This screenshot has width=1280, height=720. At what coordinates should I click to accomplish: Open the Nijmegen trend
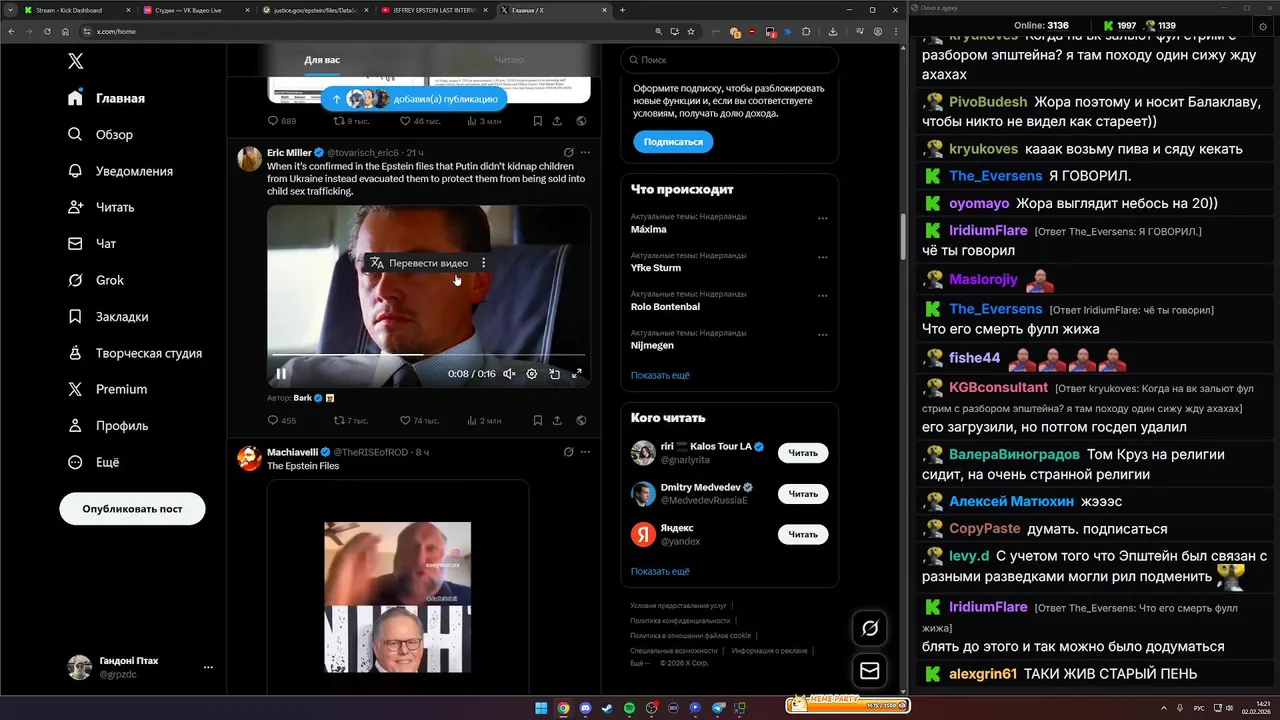tap(652, 345)
